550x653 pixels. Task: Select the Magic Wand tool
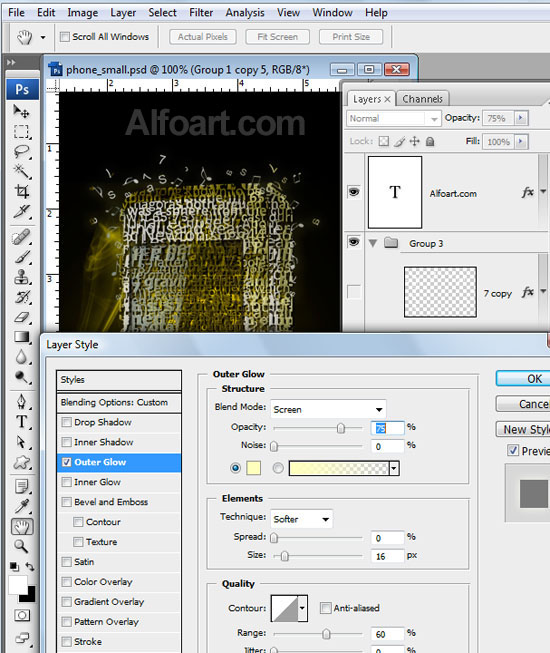click(x=21, y=172)
